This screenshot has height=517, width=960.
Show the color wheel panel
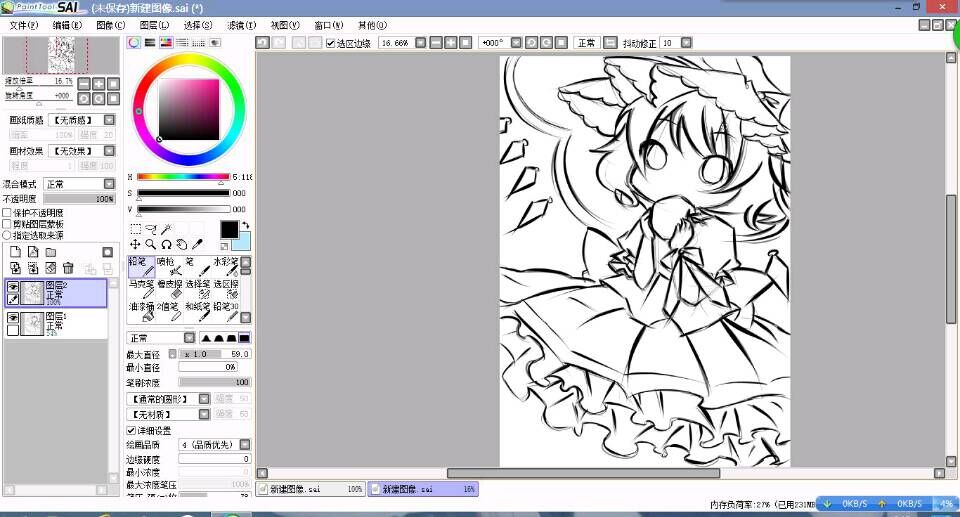pos(133,43)
